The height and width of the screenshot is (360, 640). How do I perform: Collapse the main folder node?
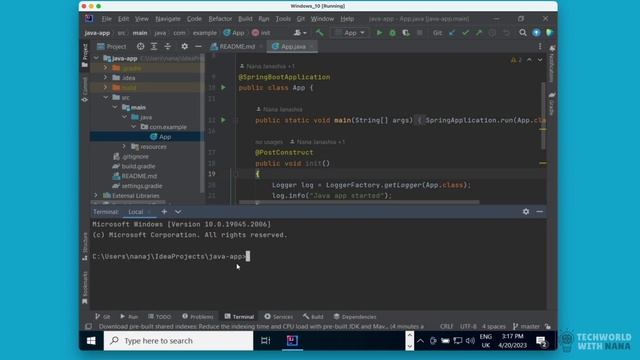coord(115,107)
